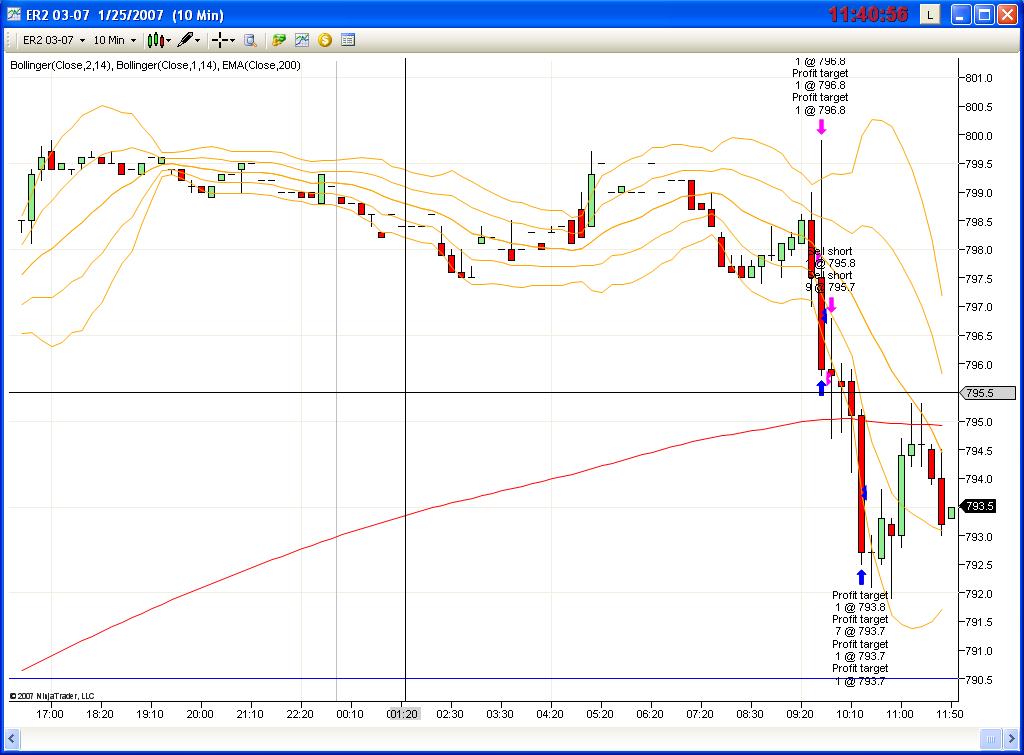This screenshot has height=755, width=1024.
Task: Click the magenta sell arrow near 800.0
Action: (822, 126)
